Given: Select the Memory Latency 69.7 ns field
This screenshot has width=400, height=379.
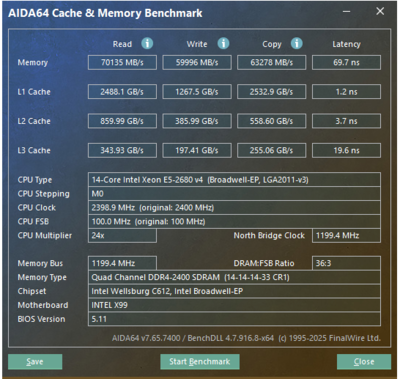Looking at the screenshot, I should tap(346, 62).
